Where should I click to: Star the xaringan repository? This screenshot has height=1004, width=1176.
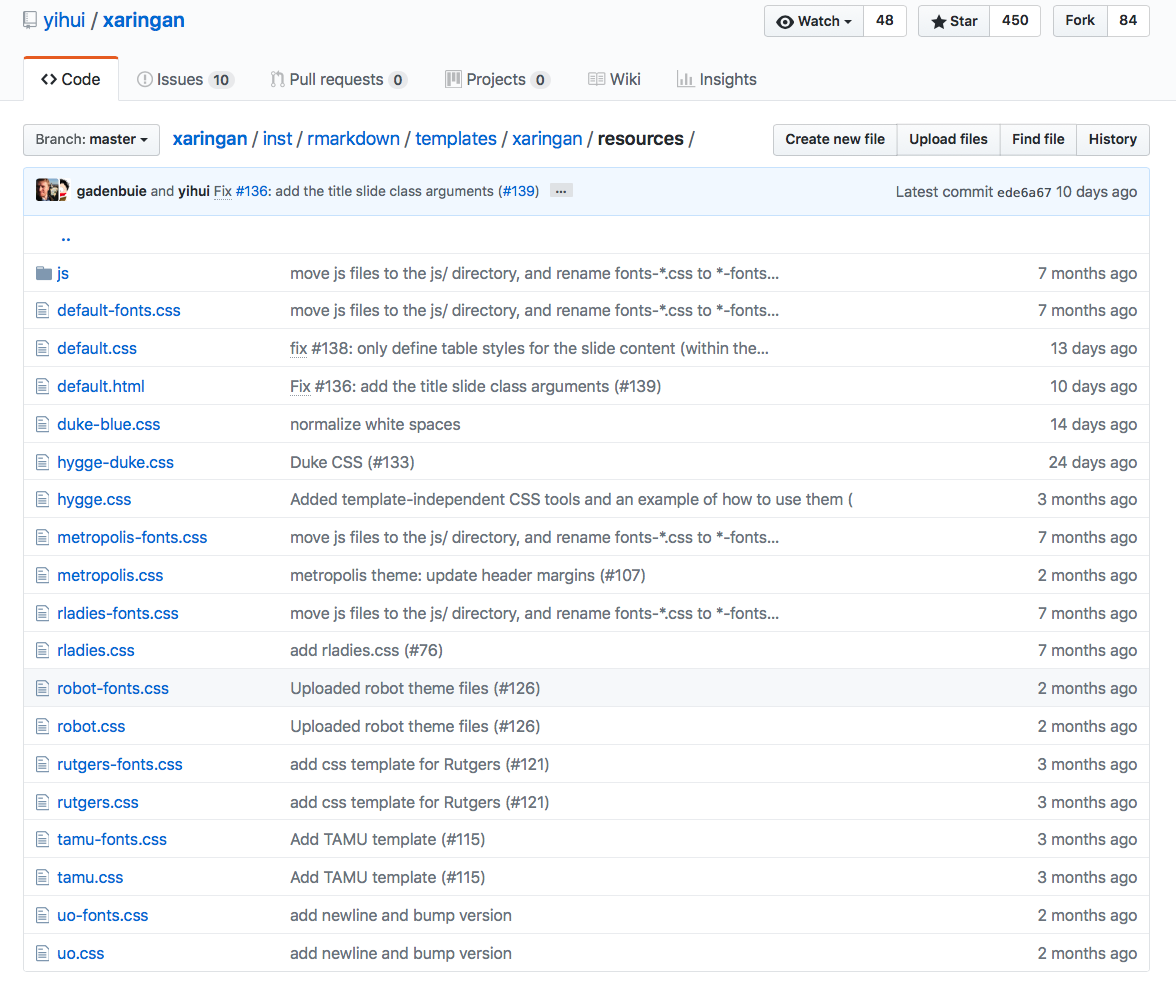click(x=954, y=21)
